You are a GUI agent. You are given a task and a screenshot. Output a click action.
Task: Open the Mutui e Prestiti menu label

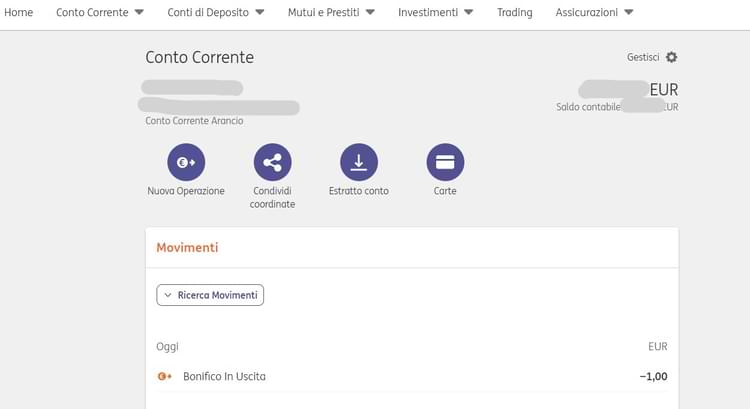[324, 12]
